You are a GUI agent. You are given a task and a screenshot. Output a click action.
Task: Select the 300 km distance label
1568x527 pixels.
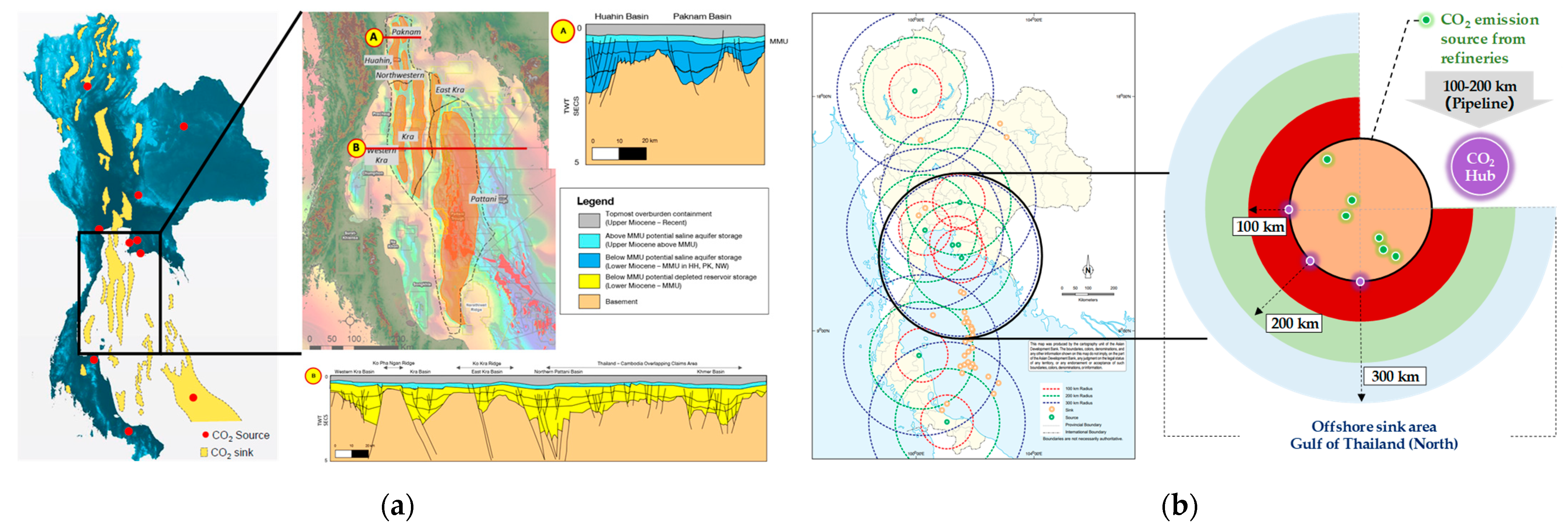tap(1394, 376)
